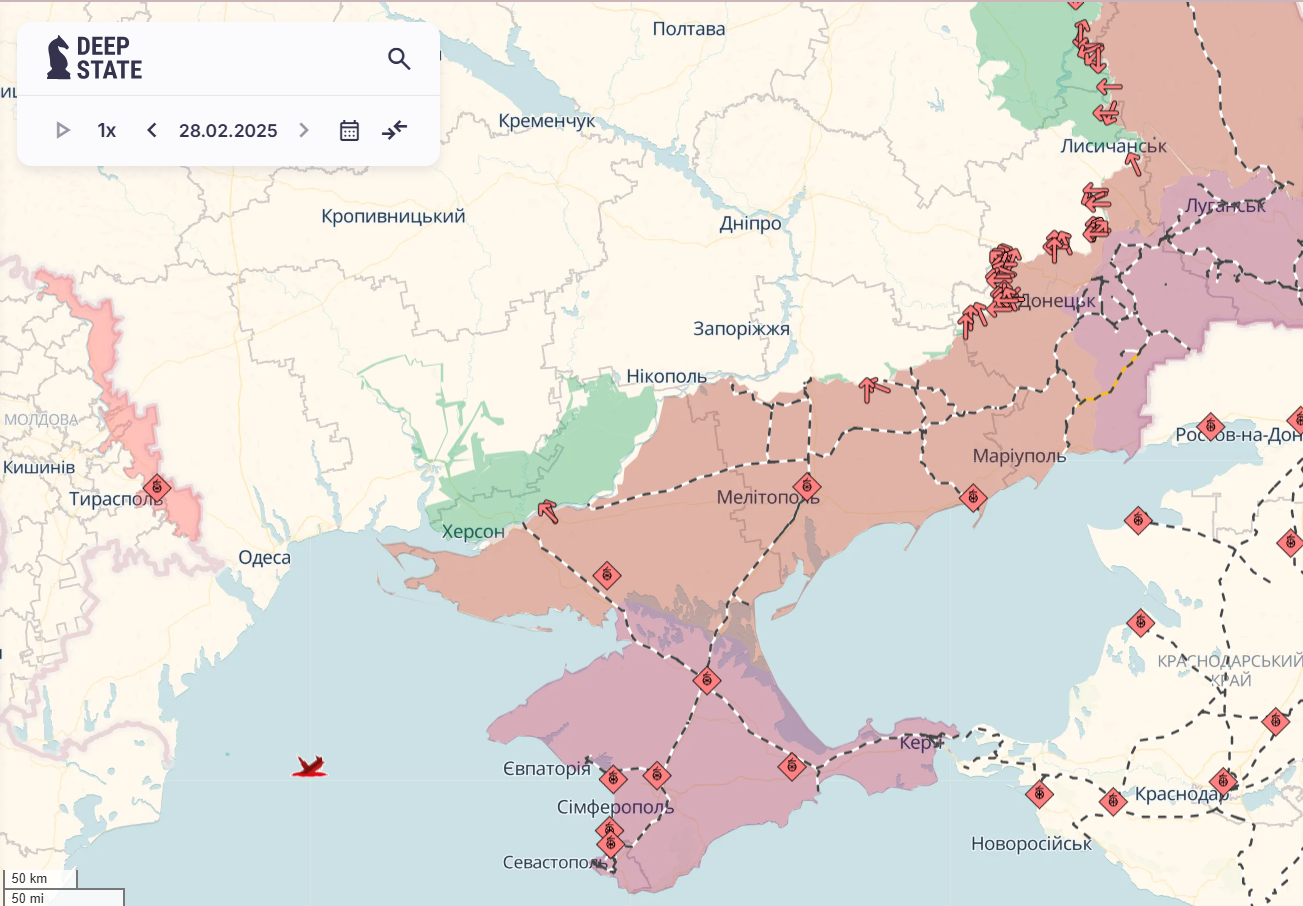Select the diamond marker above Новоросійськ

[x=1039, y=795]
